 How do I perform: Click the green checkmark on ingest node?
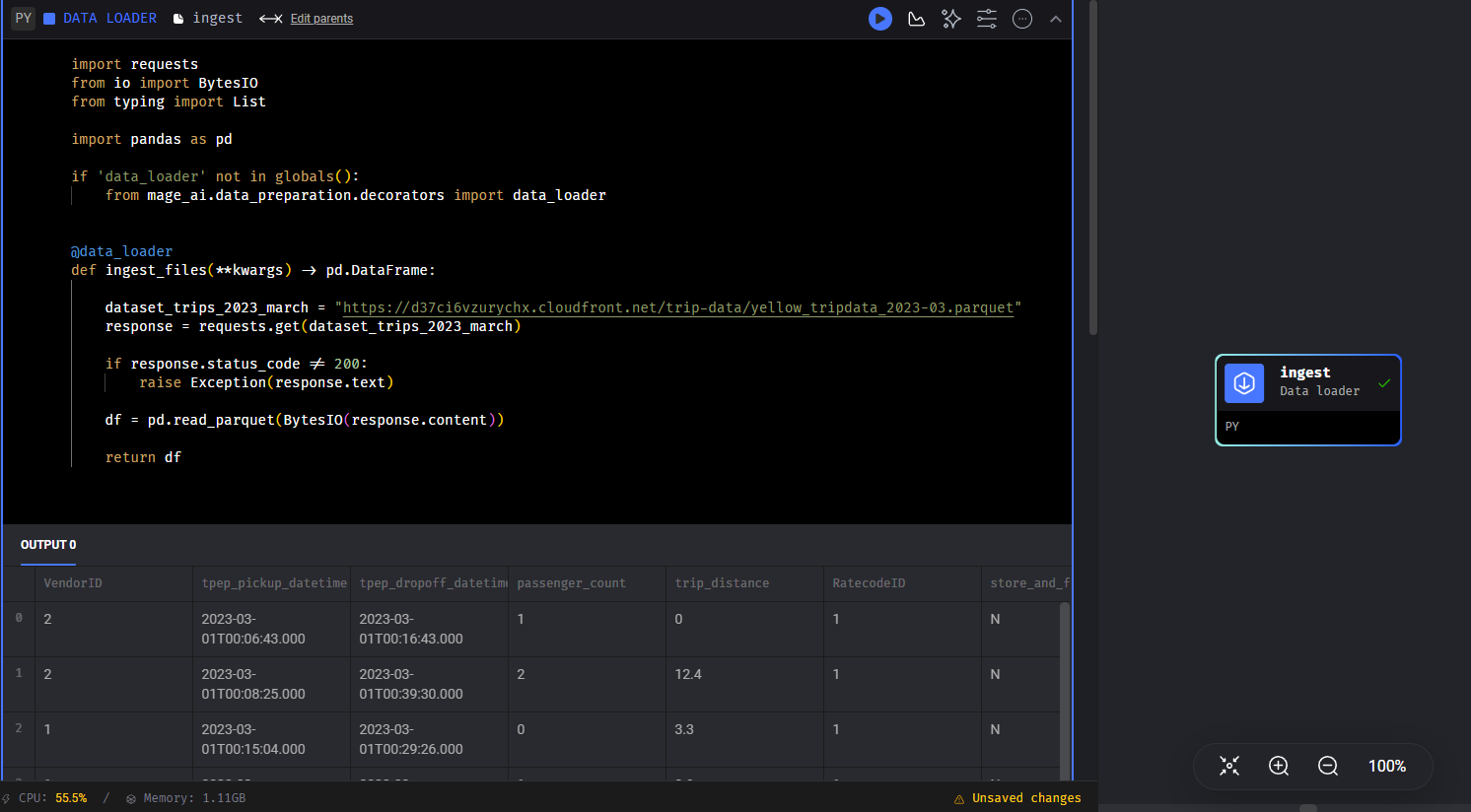click(x=1384, y=383)
